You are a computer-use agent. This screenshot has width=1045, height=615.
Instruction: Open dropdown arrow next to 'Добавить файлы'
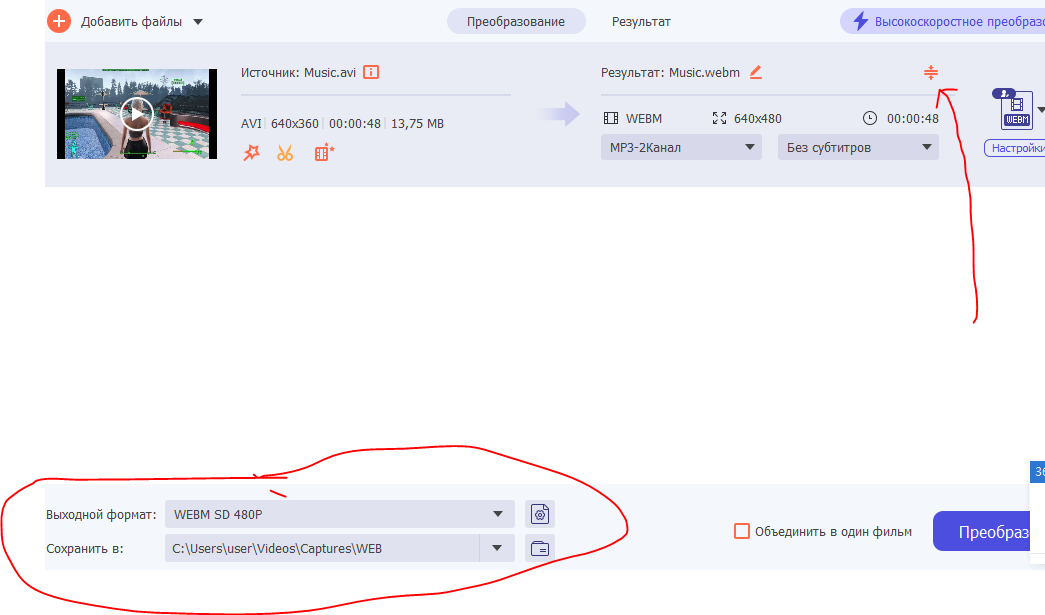coord(197,22)
